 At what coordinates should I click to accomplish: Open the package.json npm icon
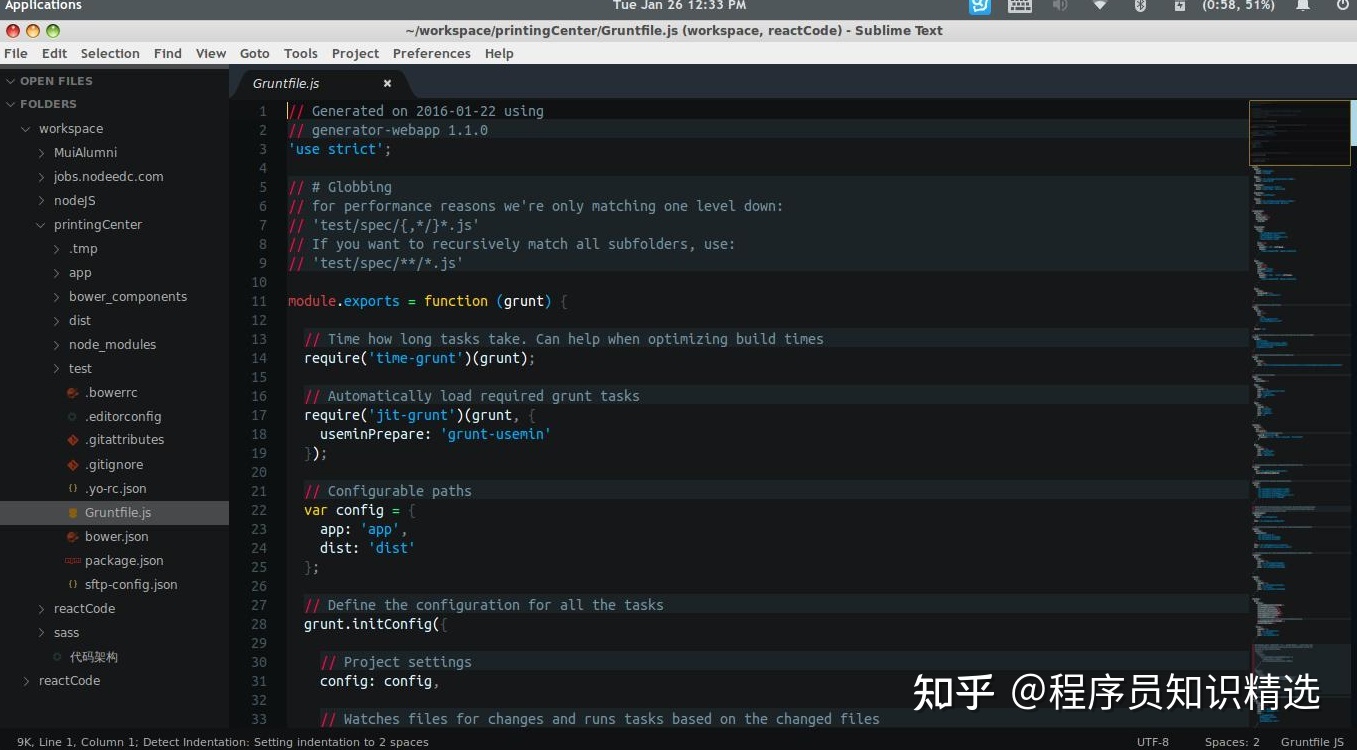[71, 560]
